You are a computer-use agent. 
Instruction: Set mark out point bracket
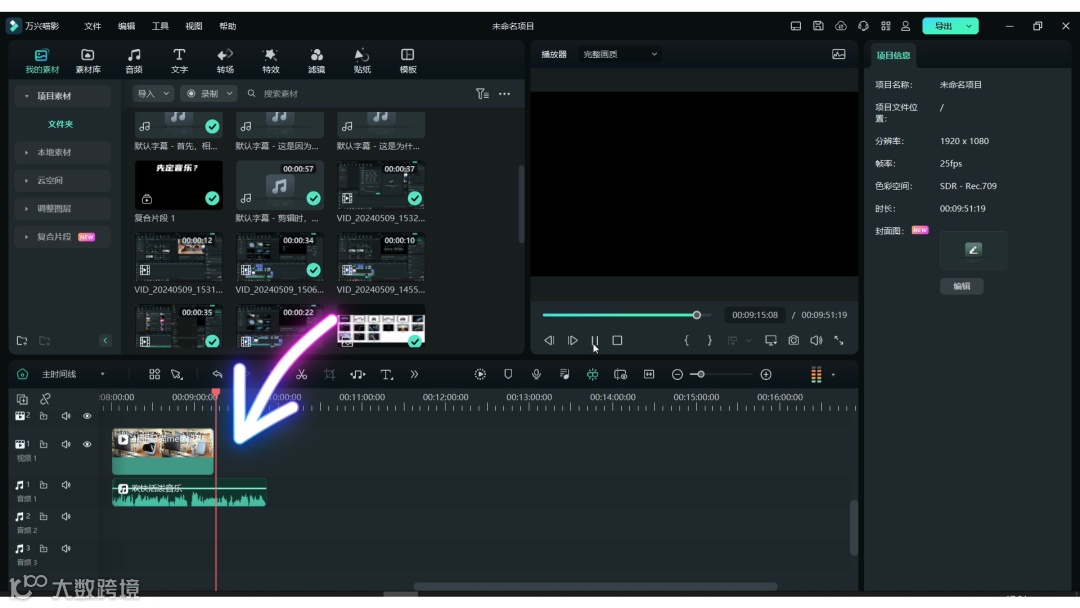tap(709, 340)
